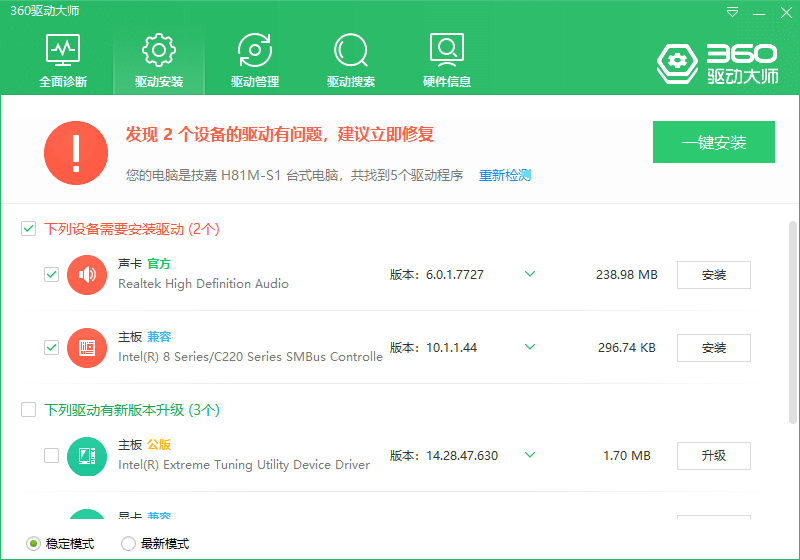Expand version dropdown for 10.1.1.44
This screenshot has height=560, width=800.
(530, 347)
